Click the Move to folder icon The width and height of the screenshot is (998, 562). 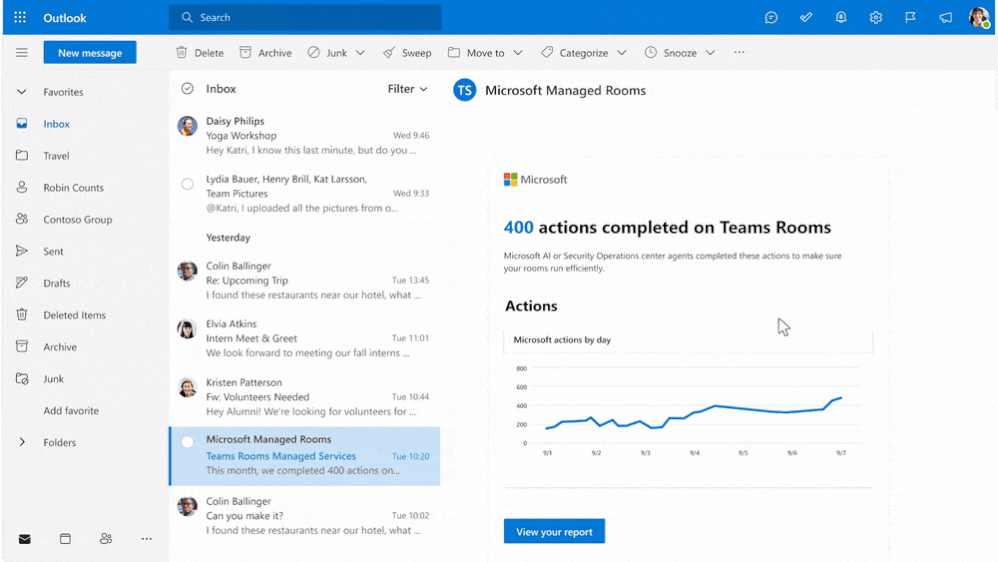click(x=454, y=52)
